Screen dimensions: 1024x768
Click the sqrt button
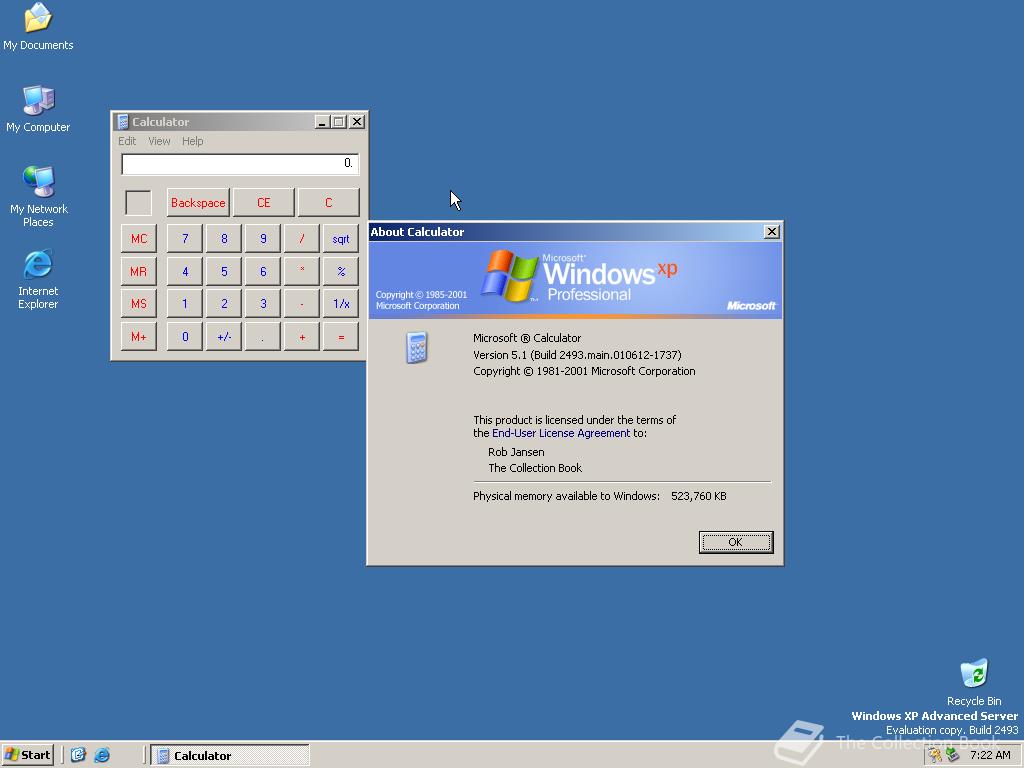[x=341, y=238]
